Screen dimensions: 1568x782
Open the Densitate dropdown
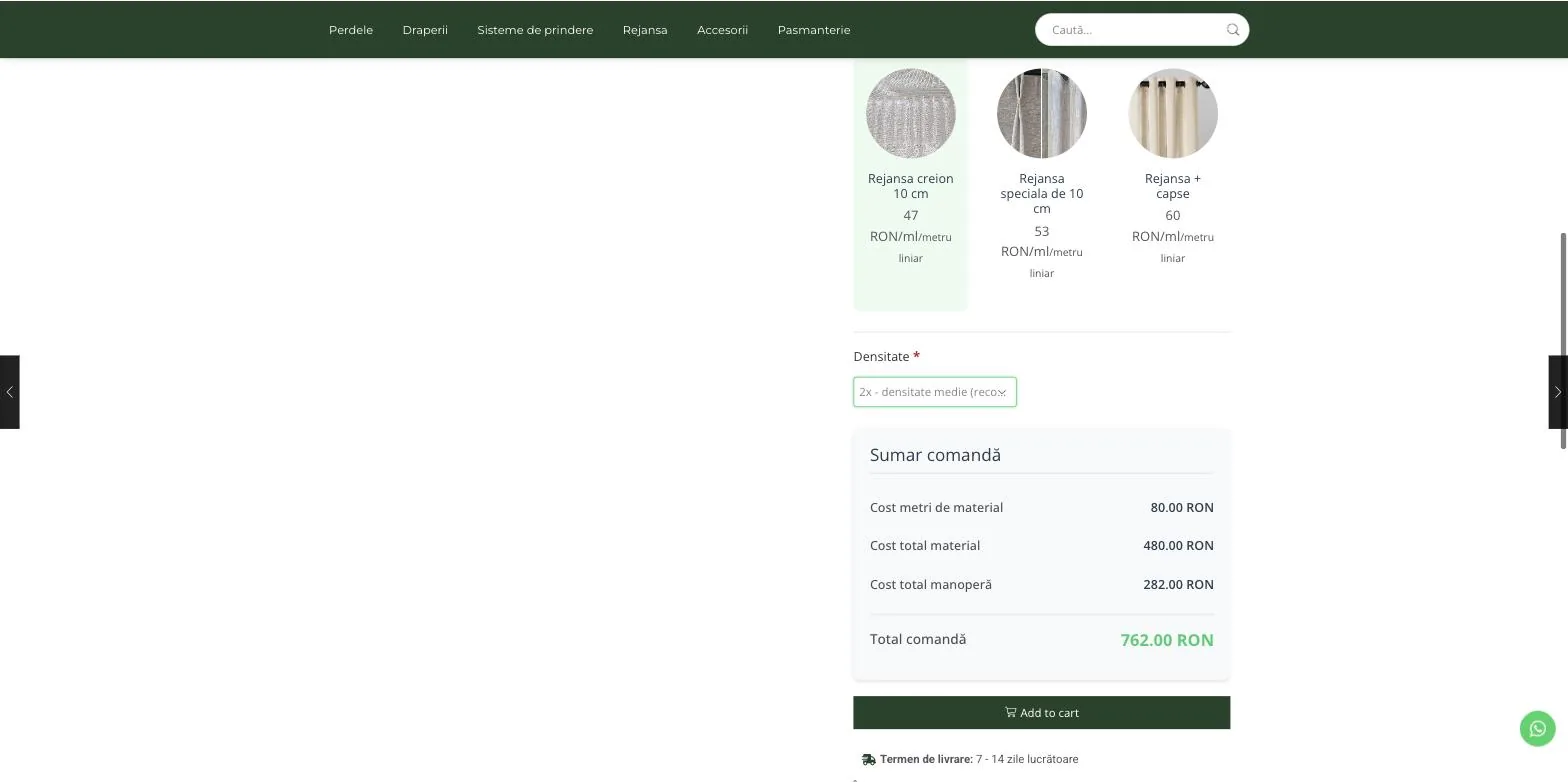[935, 392]
